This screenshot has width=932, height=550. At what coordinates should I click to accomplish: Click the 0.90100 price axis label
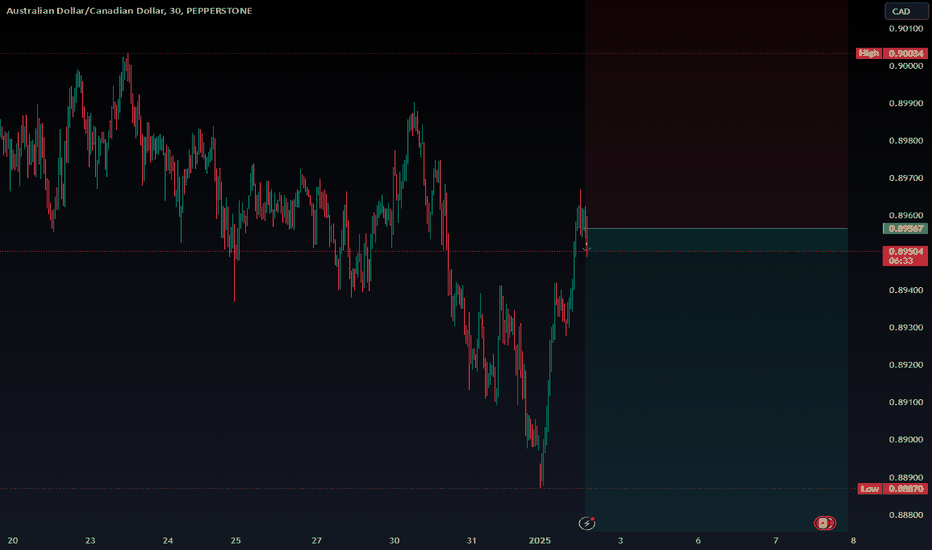(x=906, y=29)
